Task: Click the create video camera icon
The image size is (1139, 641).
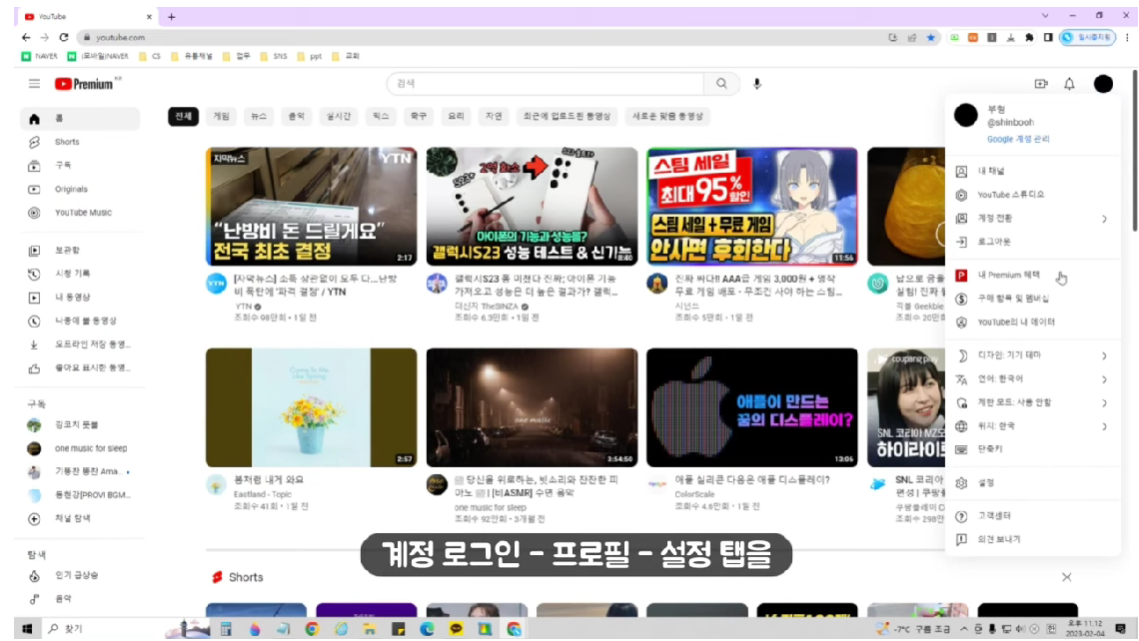Action: 1041,84
